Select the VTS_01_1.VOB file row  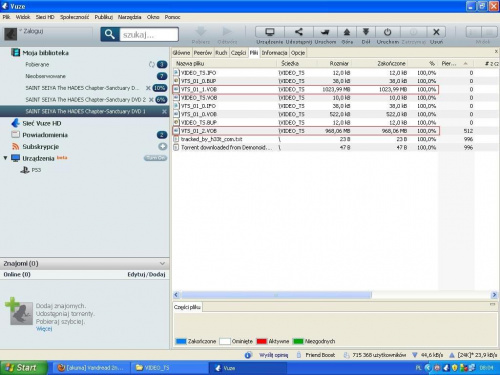tap(306, 89)
